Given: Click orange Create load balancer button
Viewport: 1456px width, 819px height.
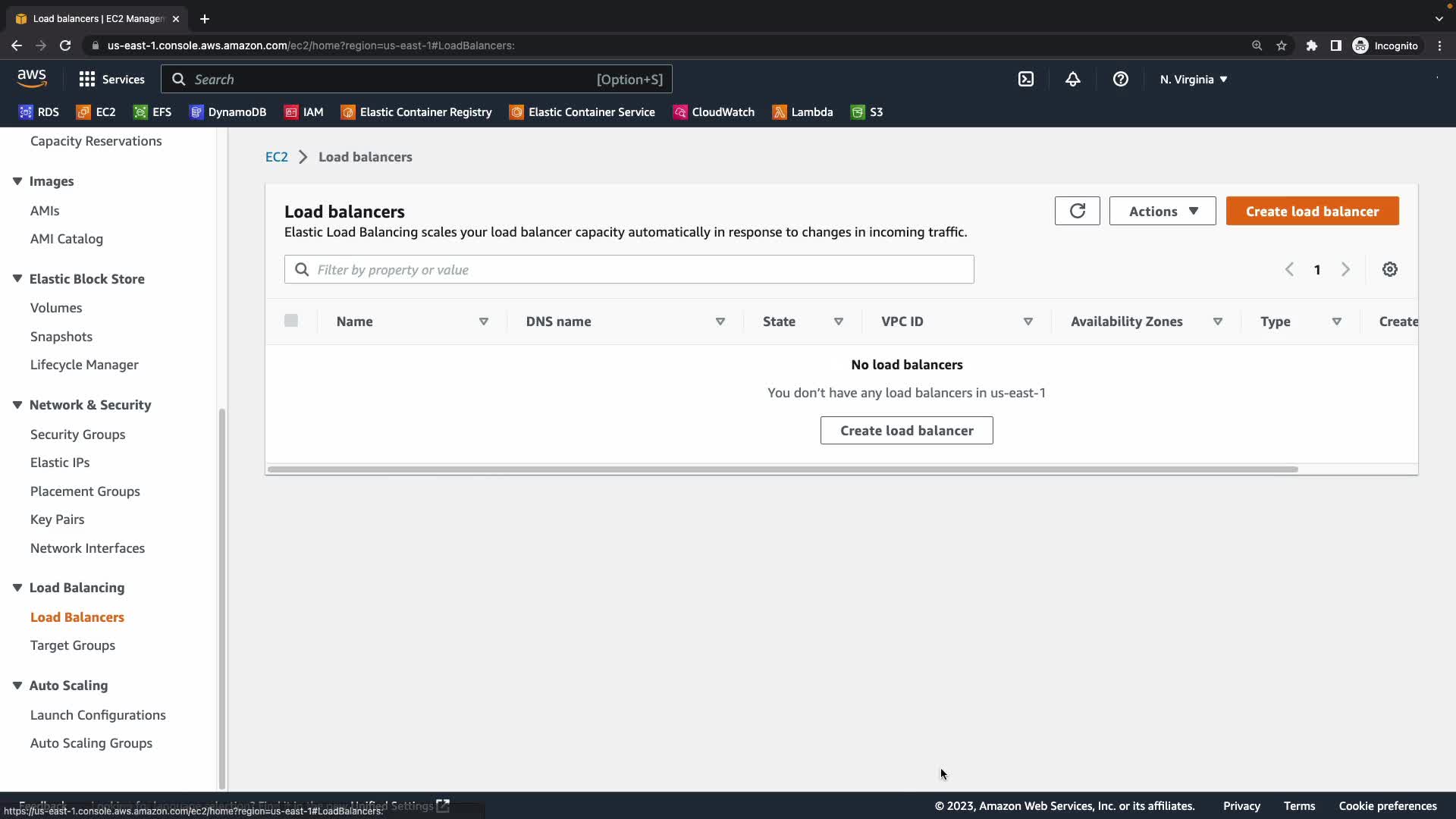Looking at the screenshot, I should pyautogui.click(x=1312, y=211).
